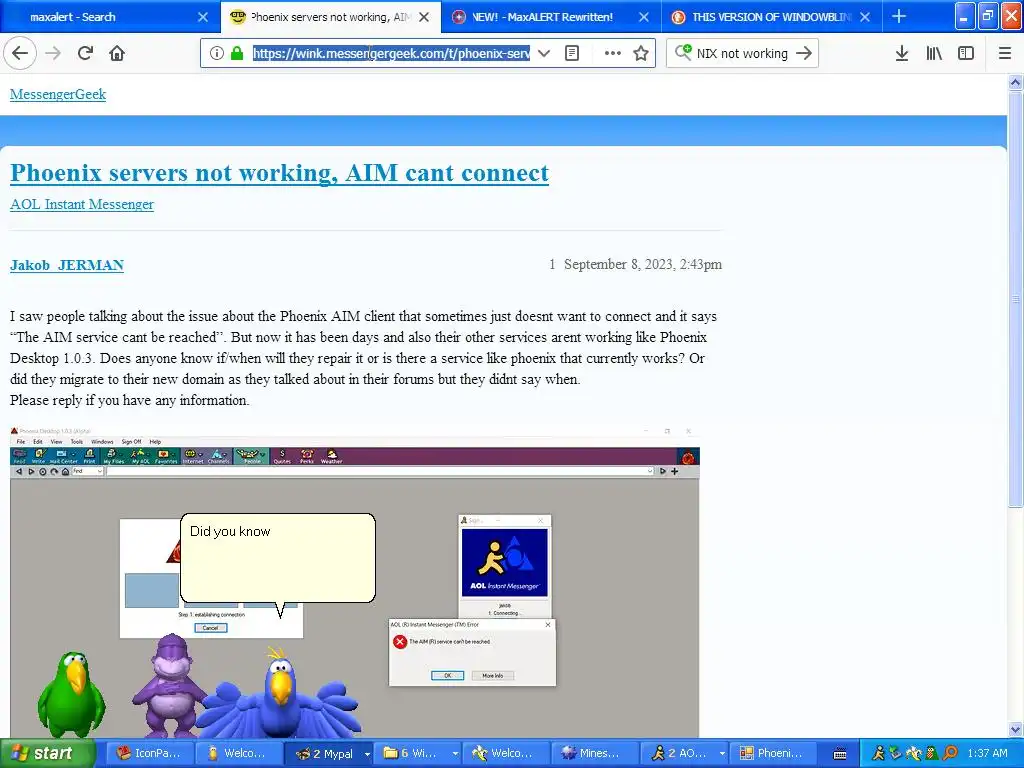Switch to the IconPa... taskbar window

click(x=150, y=753)
